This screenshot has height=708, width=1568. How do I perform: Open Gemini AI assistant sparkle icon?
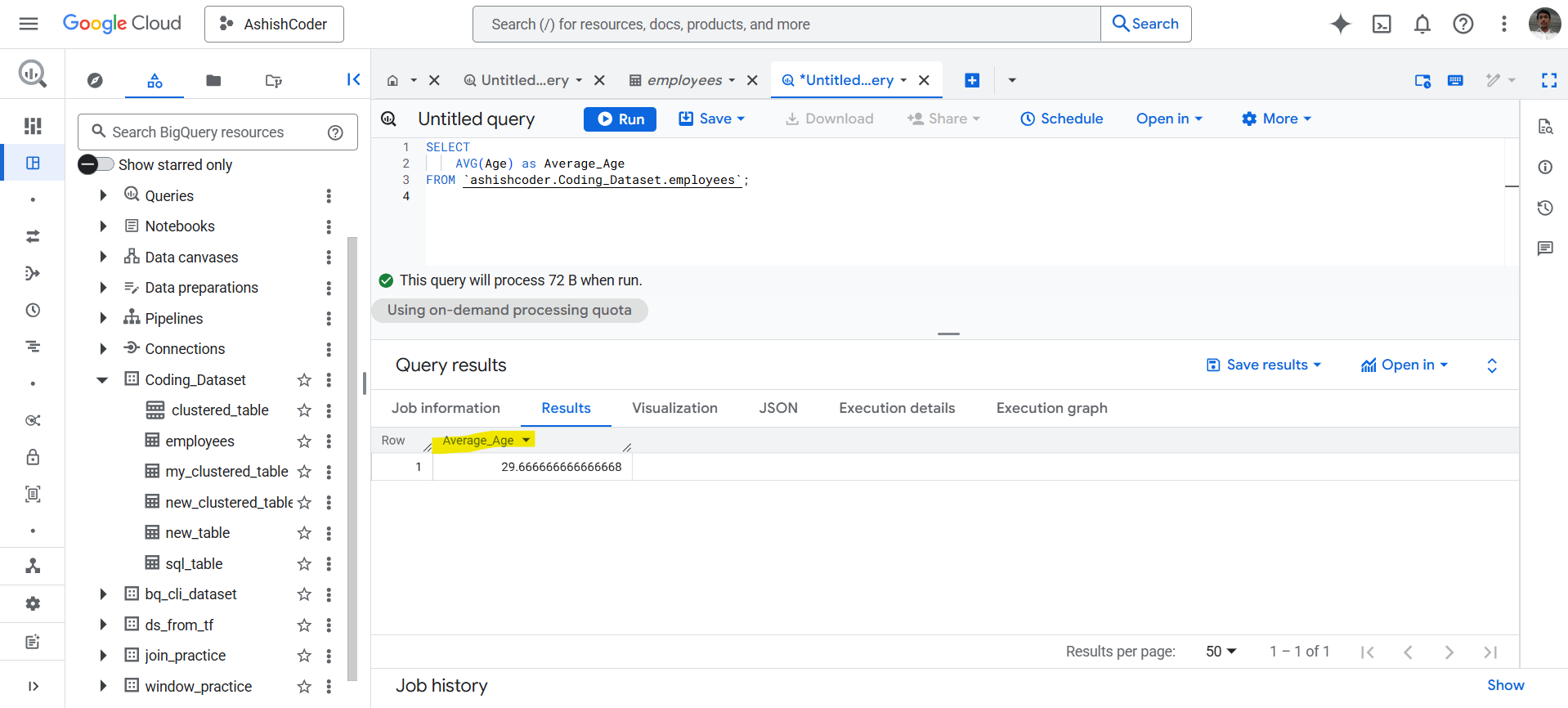point(1341,24)
